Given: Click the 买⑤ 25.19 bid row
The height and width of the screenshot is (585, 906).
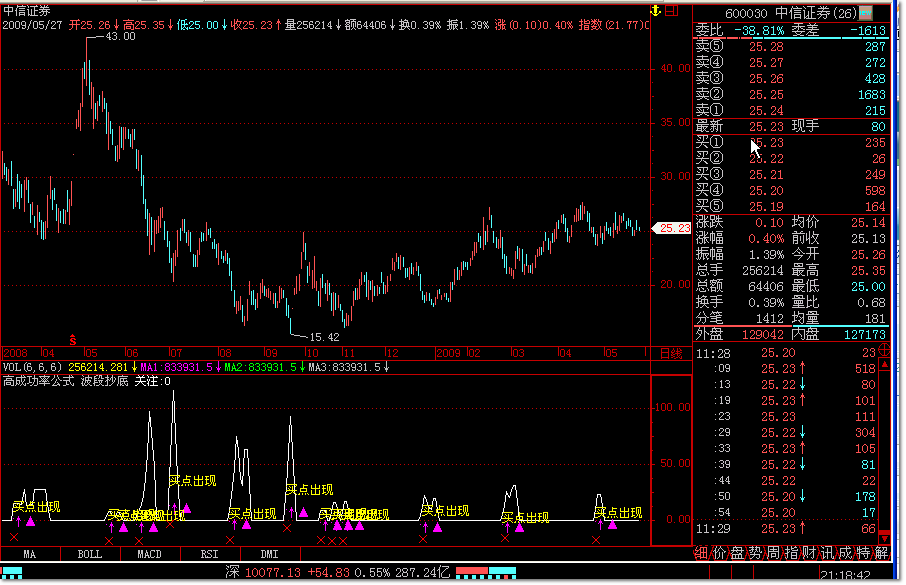Looking at the screenshot, I should [790, 206].
